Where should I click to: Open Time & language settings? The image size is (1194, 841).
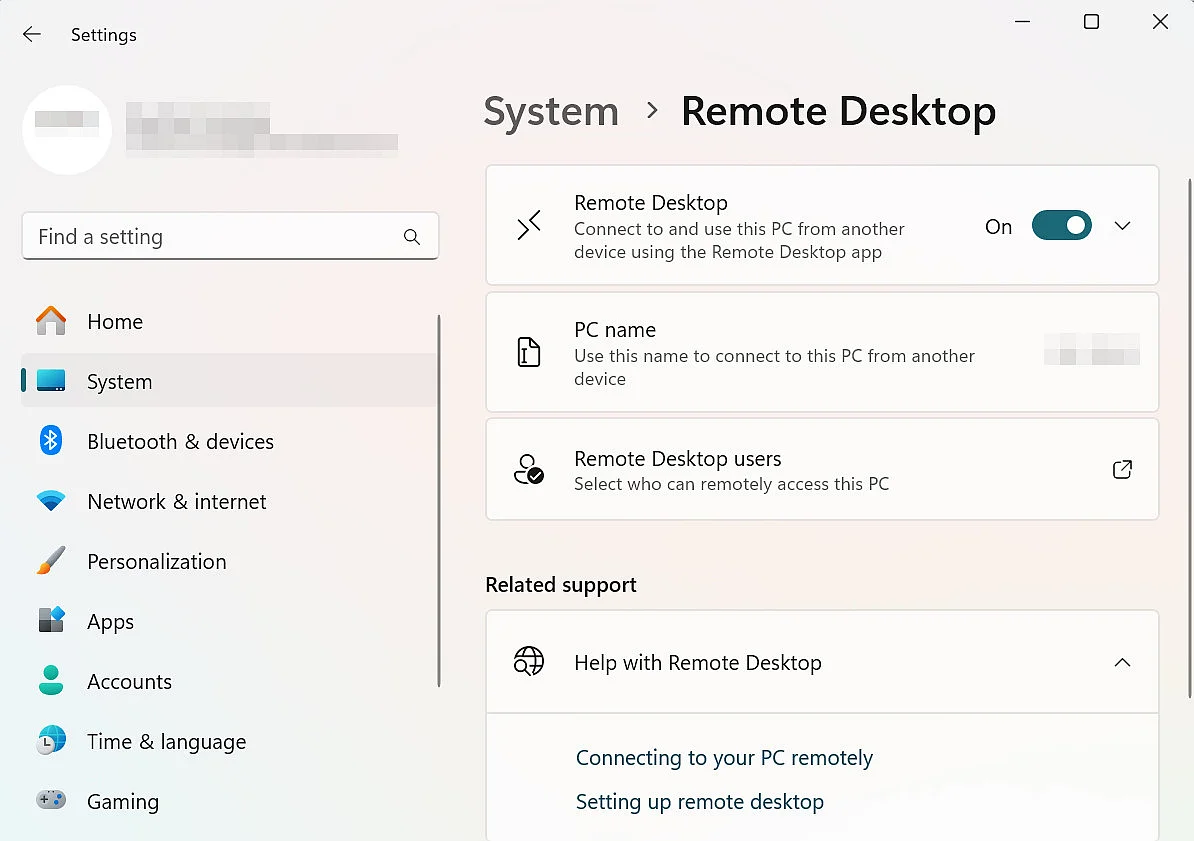click(x=228, y=741)
